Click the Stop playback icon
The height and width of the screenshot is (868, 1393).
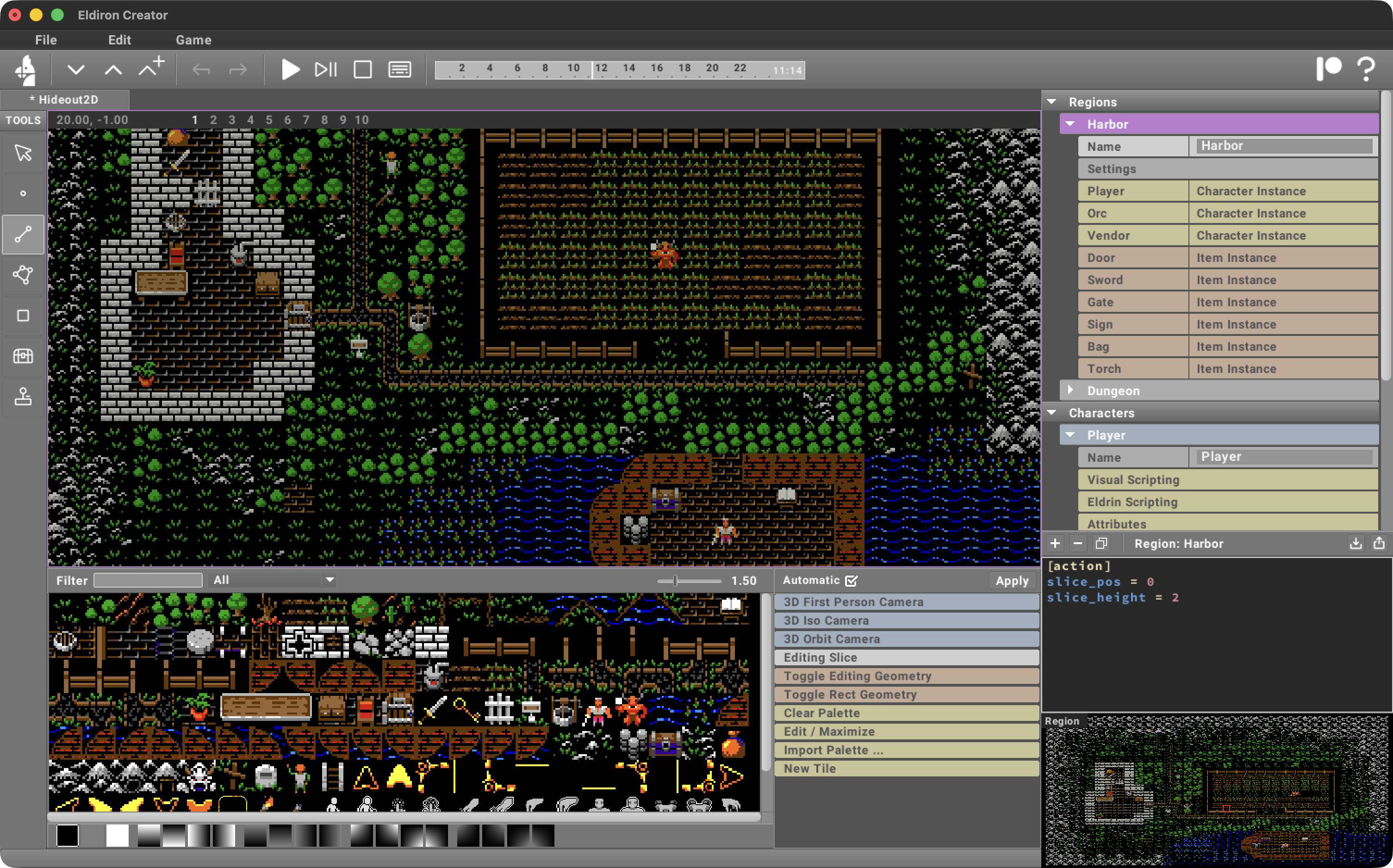362,69
